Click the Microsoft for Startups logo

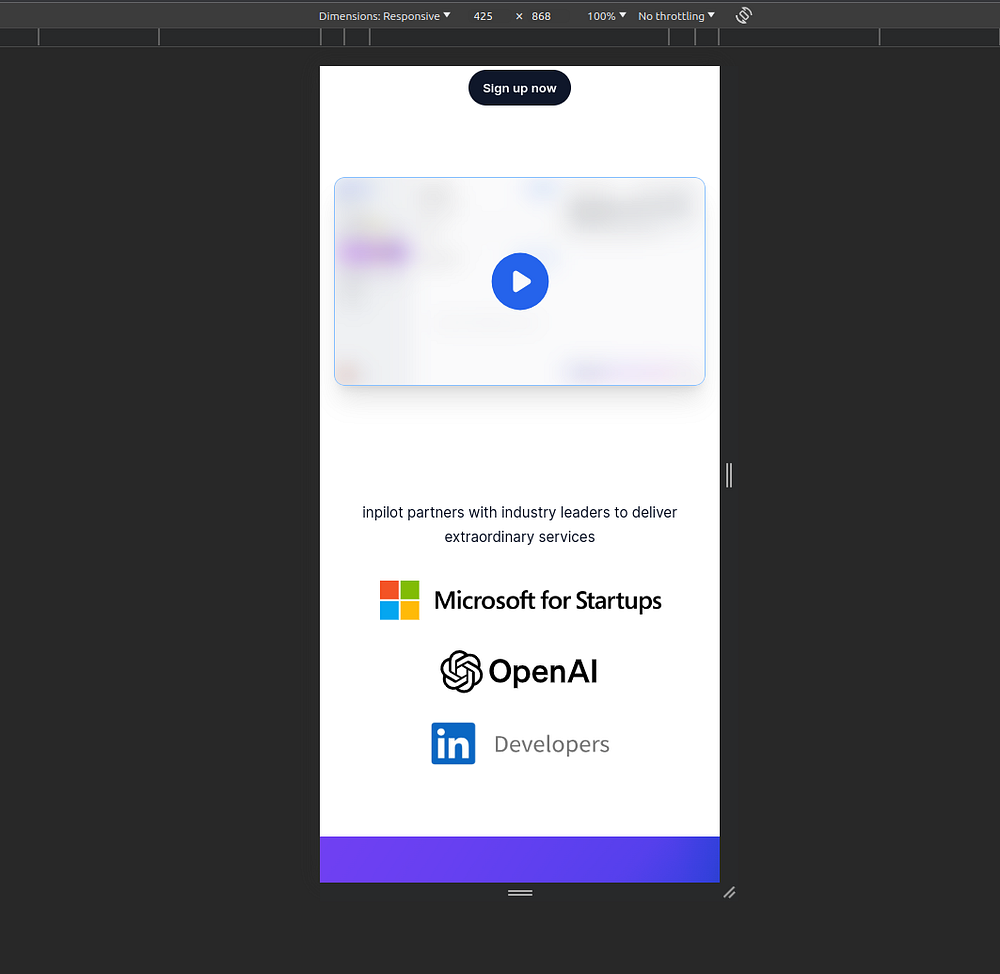[520, 600]
